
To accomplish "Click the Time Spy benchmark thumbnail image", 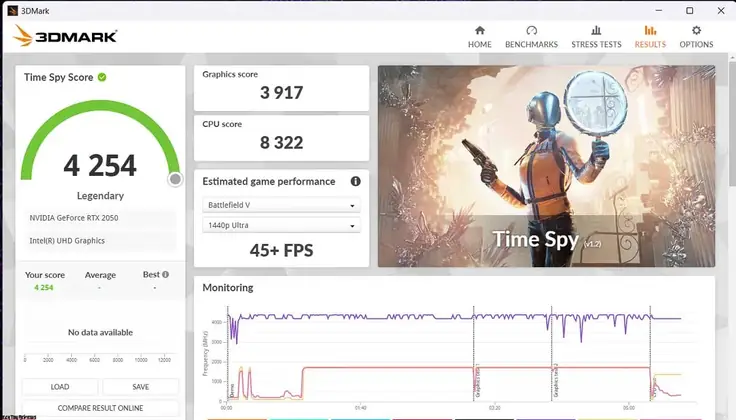I will [546, 166].
